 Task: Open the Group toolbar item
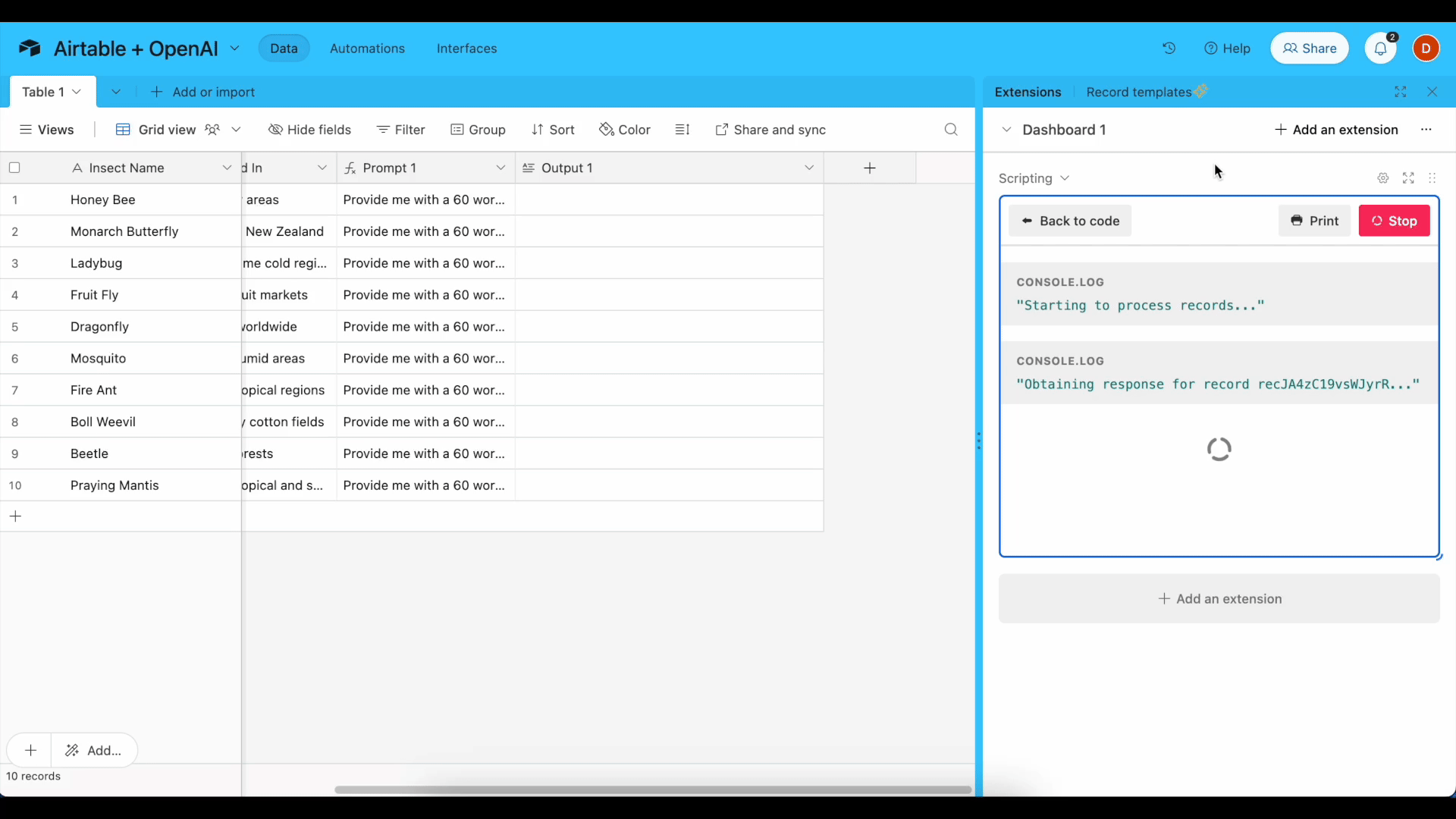[x=478, y=130]
